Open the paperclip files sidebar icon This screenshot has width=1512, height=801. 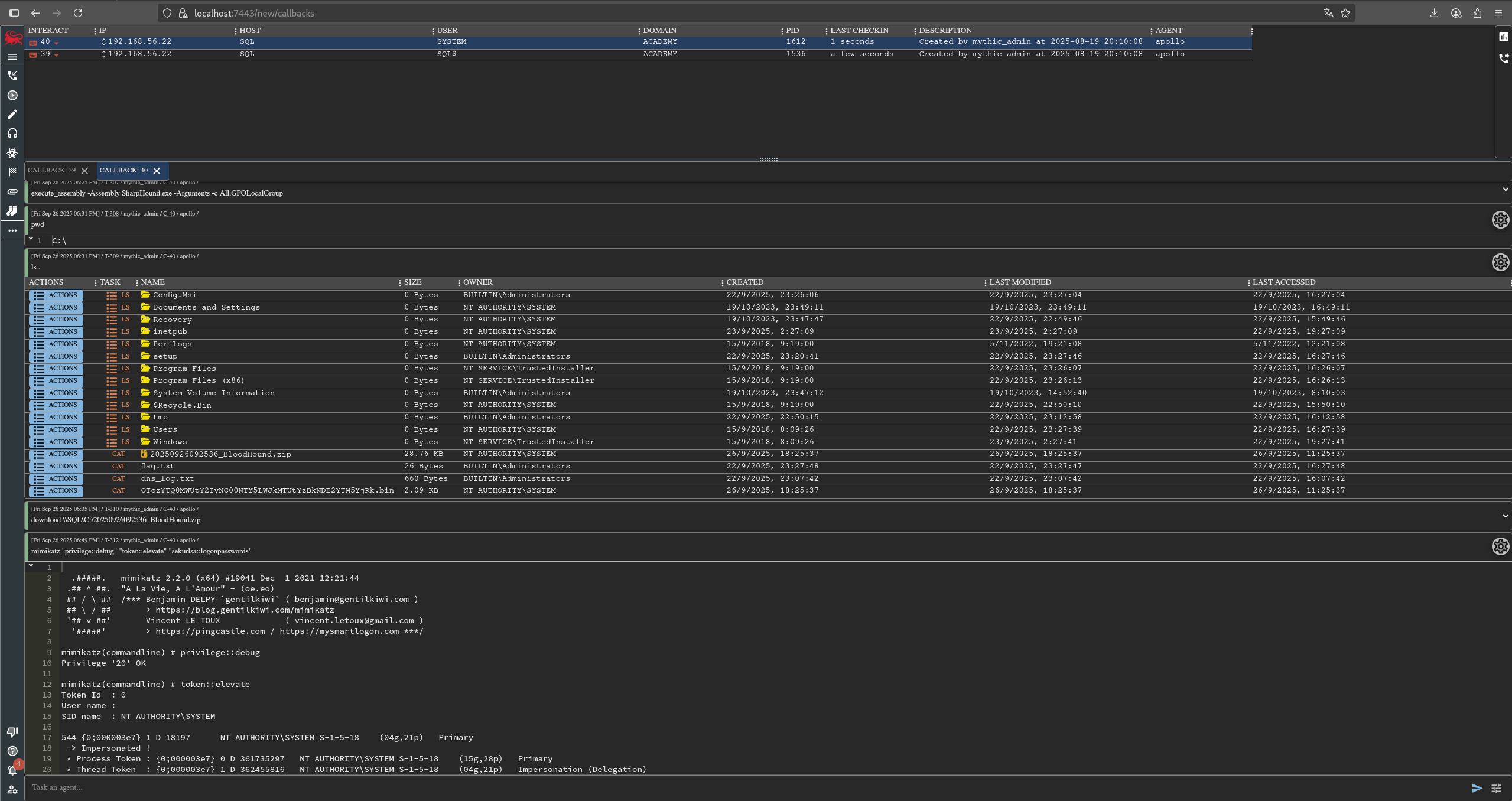pyautogui.click(x=12, y=191)
